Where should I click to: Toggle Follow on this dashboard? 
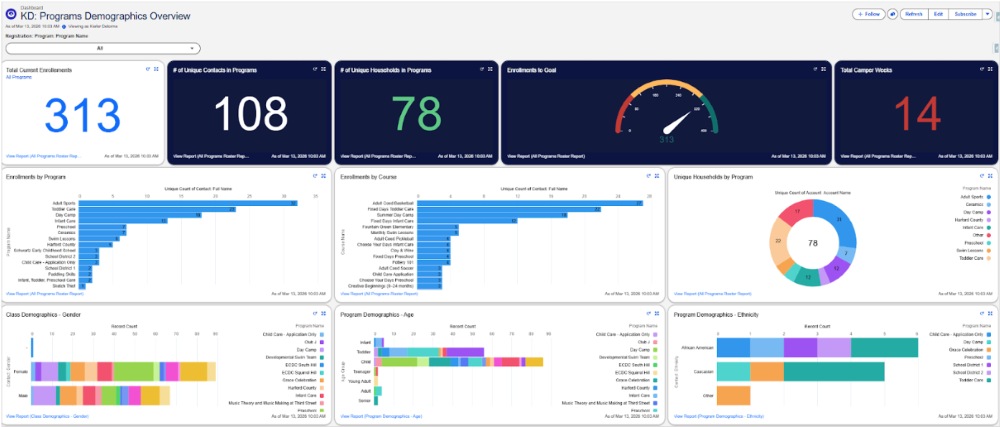pos(869,14)
